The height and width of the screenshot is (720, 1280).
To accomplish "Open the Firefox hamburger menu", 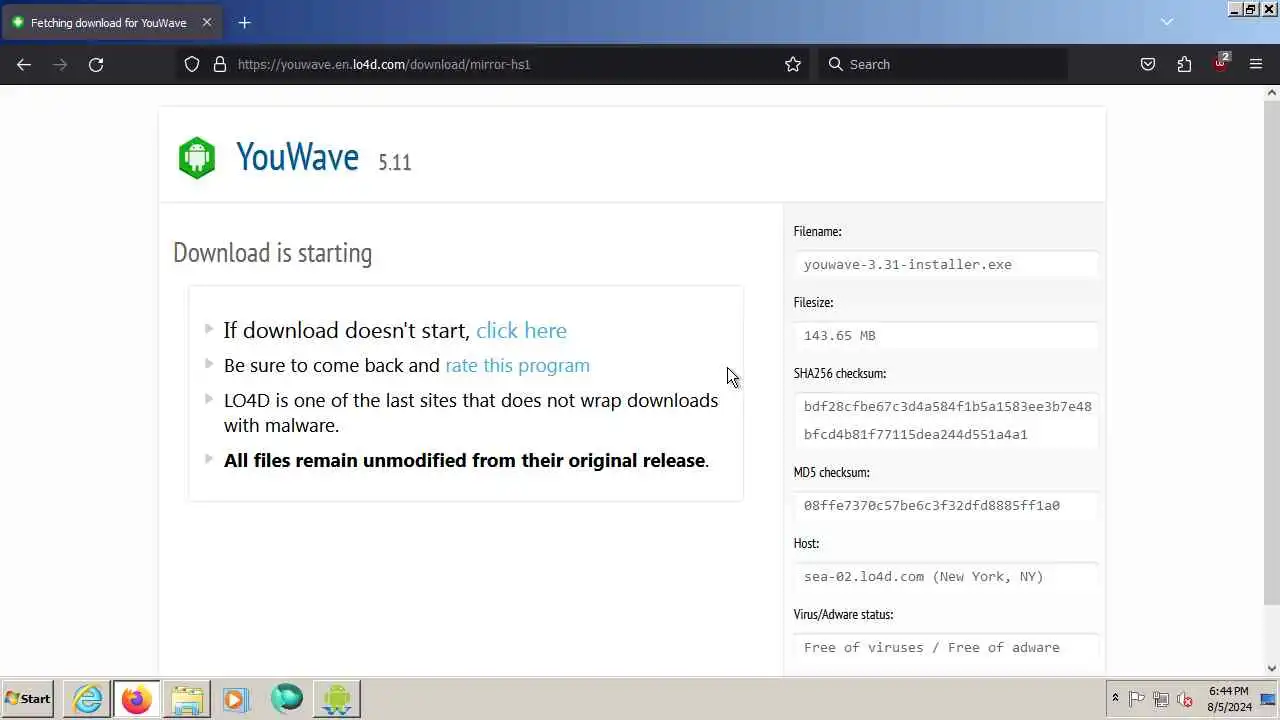I will (x=1256, y=64).
